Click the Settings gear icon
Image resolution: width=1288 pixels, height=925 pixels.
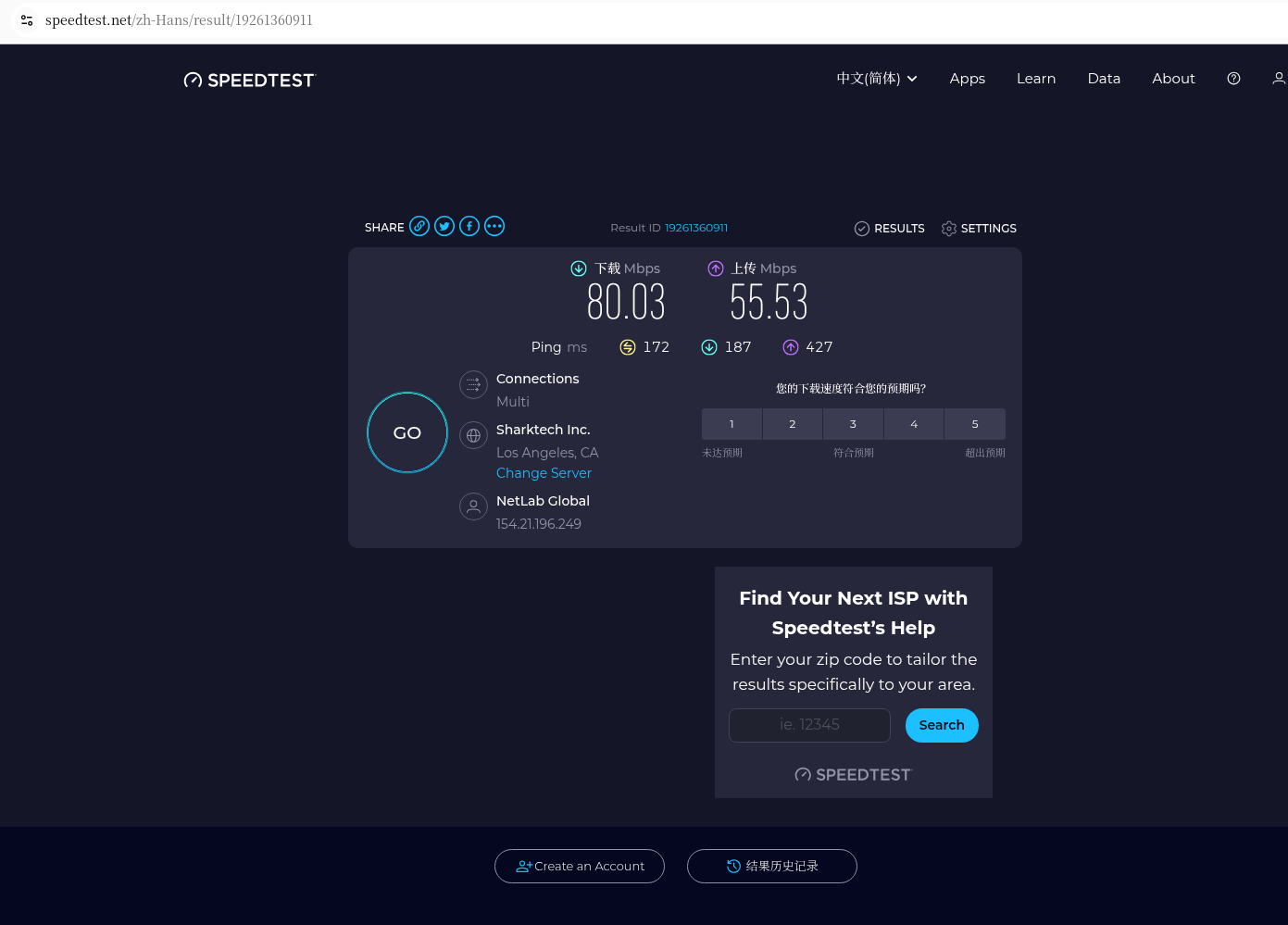click(949, 229)
